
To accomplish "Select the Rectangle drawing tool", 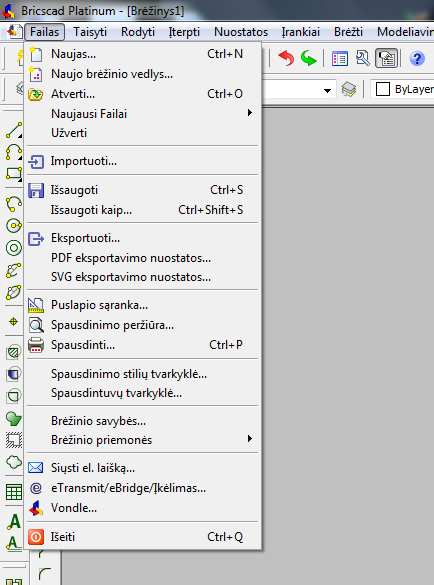I will [x=14, y=174].
